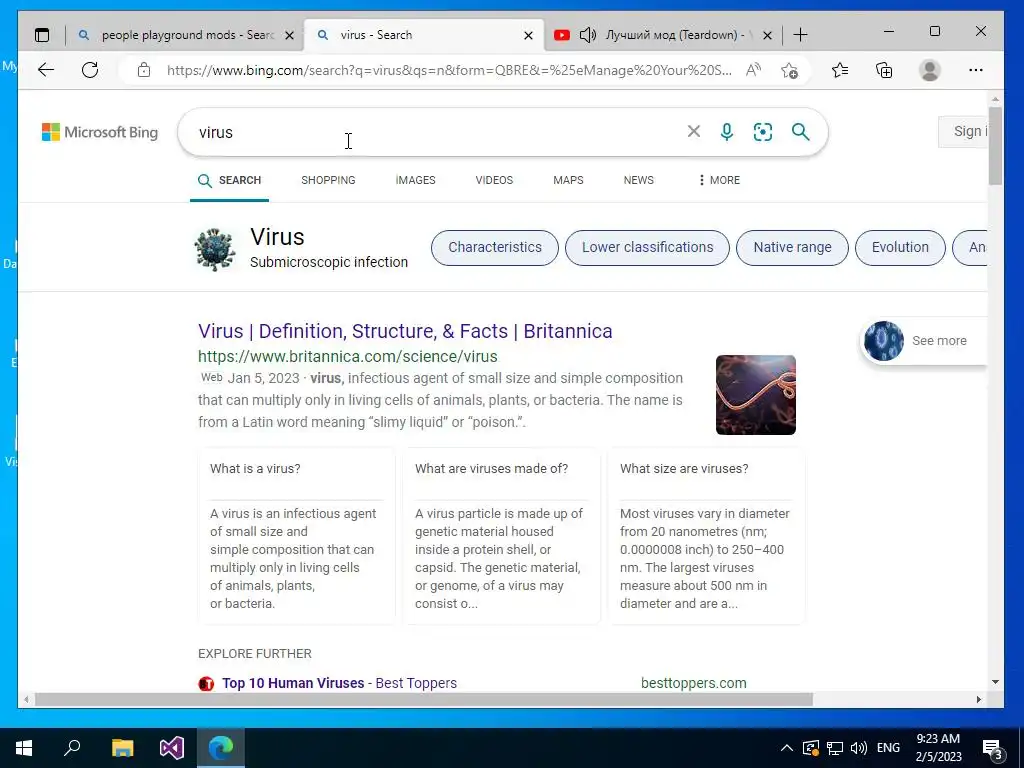
Task: Click the Evolution chip
Action: click(900, 248)
